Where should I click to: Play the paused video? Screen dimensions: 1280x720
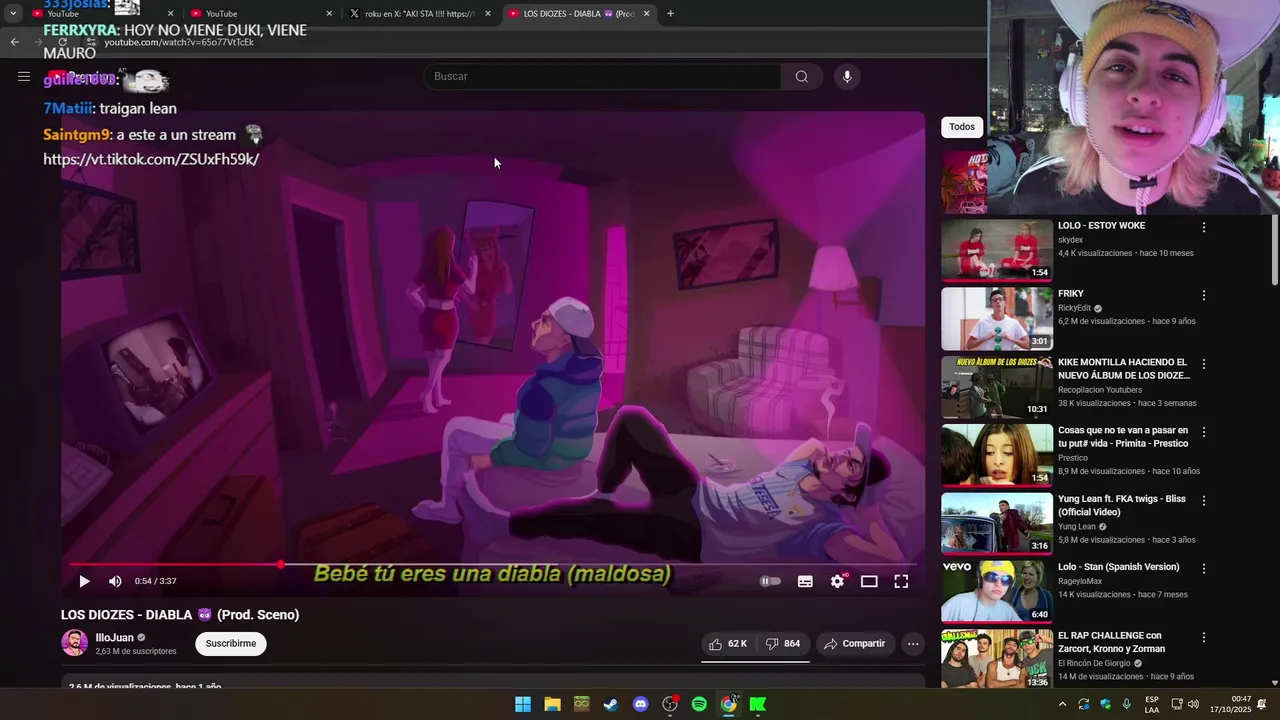pyautogui.click(x=84, y=581)
